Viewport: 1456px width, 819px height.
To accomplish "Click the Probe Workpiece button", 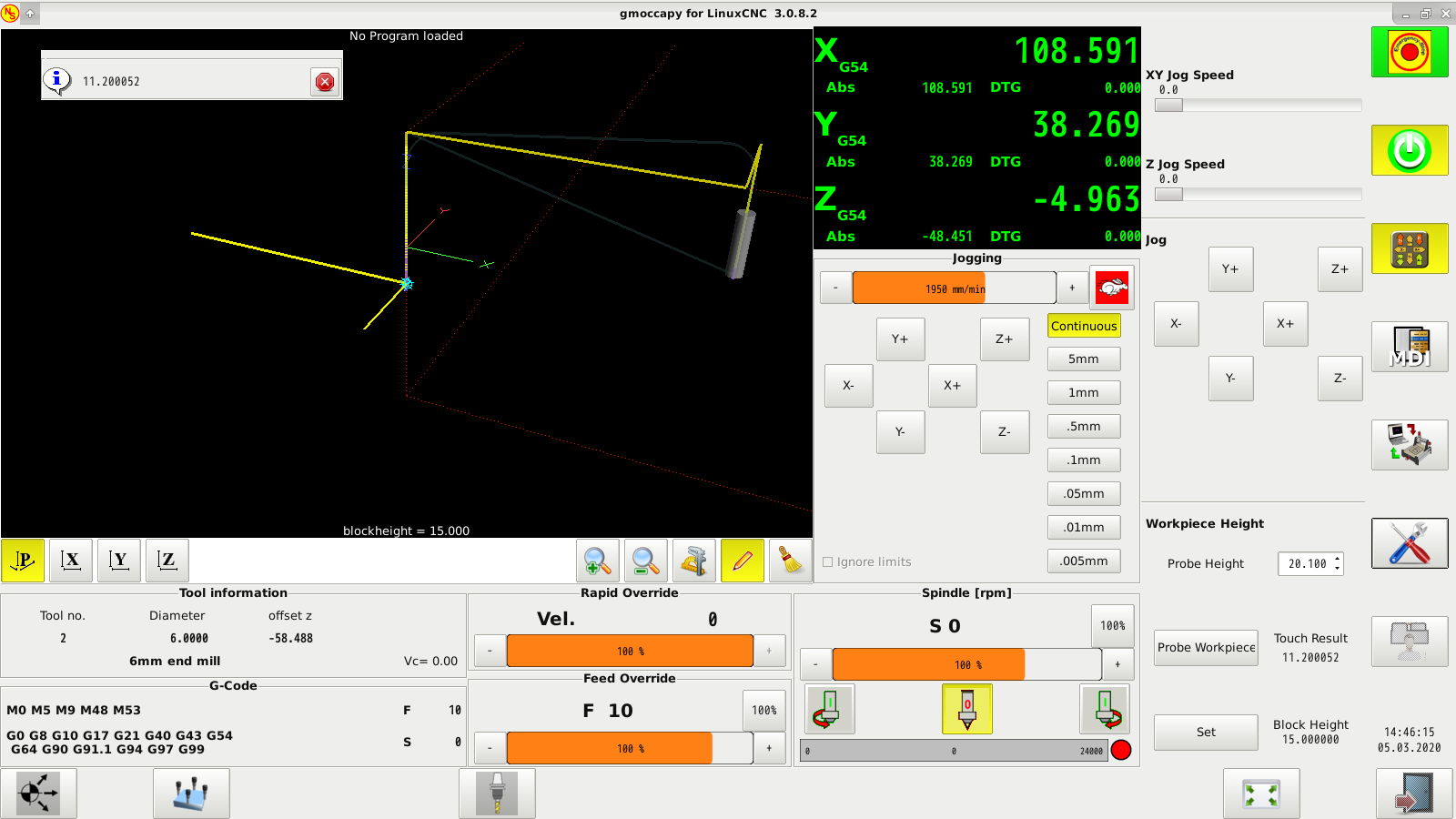I will pyautogui.click(x=1206, y=648).
